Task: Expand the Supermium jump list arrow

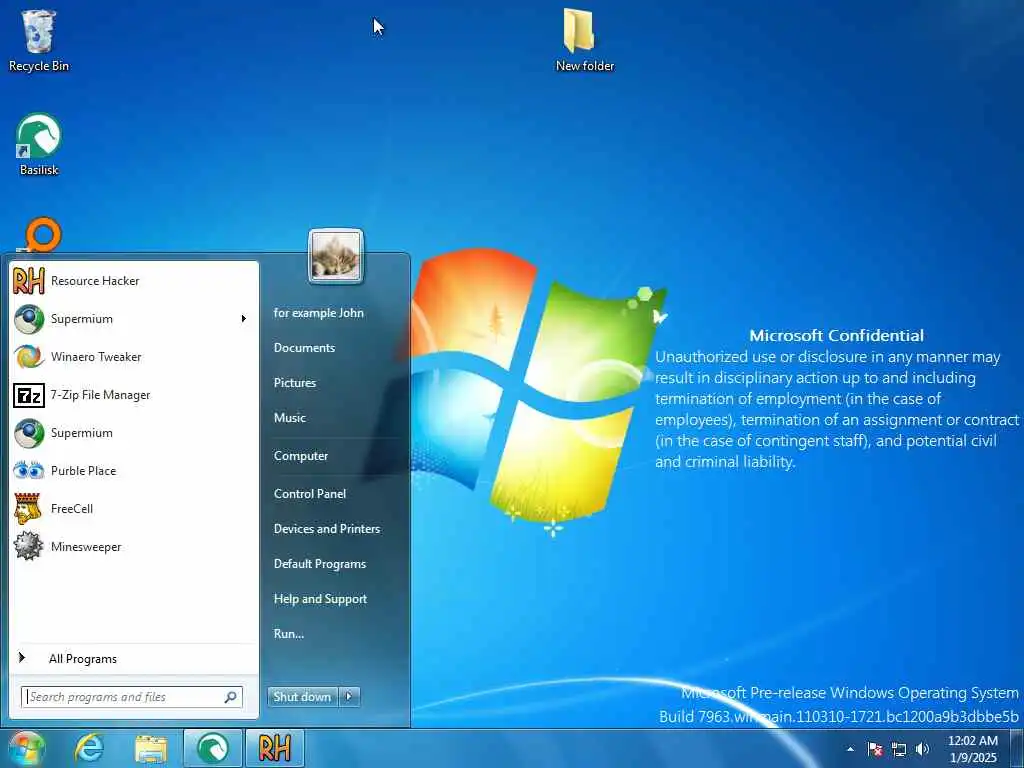Action: pos(244,319)
